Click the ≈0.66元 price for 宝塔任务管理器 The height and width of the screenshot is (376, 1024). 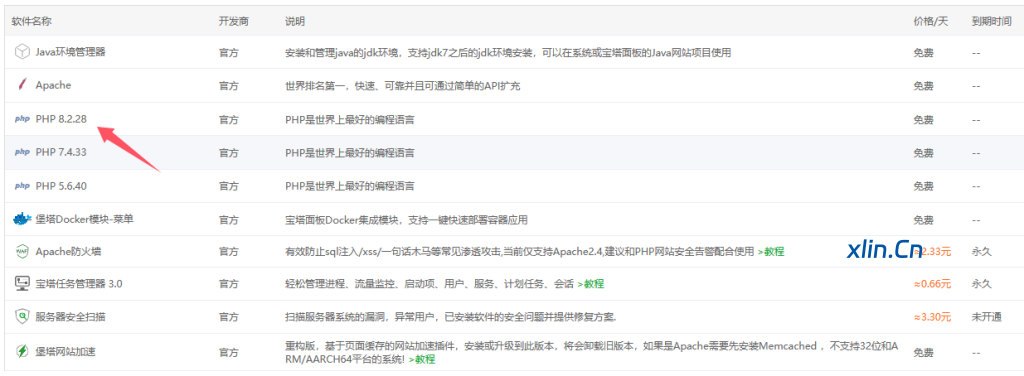[933, 284]
